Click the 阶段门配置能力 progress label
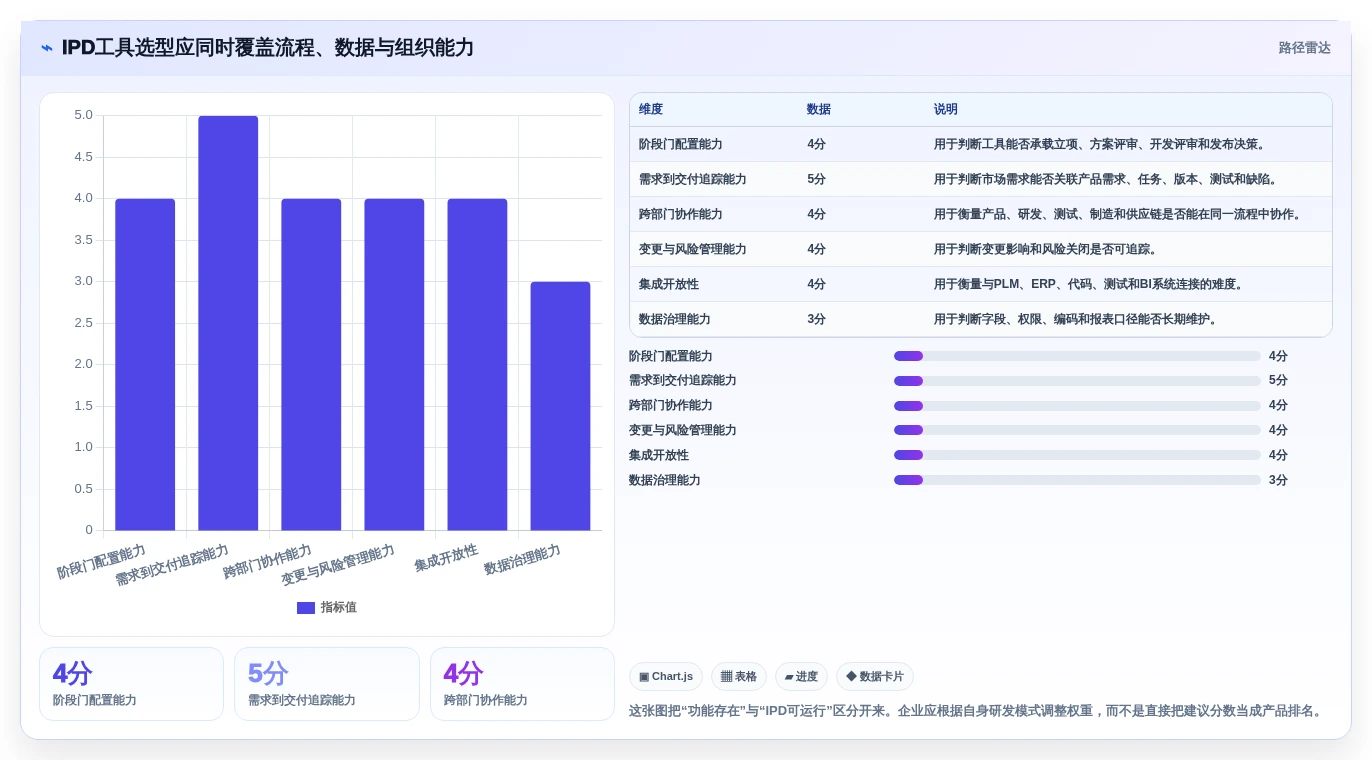 click(671, 356)
